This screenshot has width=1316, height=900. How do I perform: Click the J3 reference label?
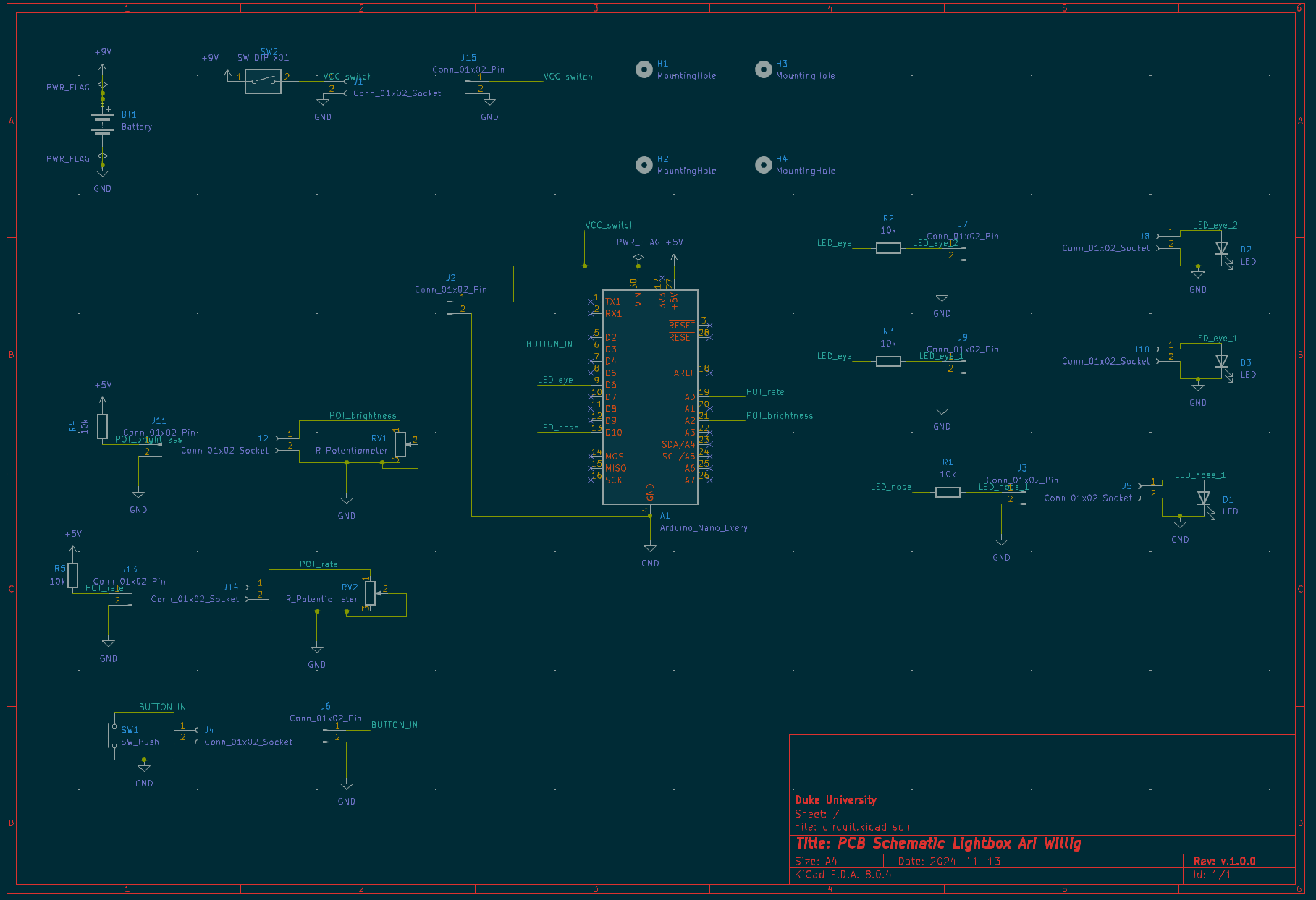coord(1022,468)
